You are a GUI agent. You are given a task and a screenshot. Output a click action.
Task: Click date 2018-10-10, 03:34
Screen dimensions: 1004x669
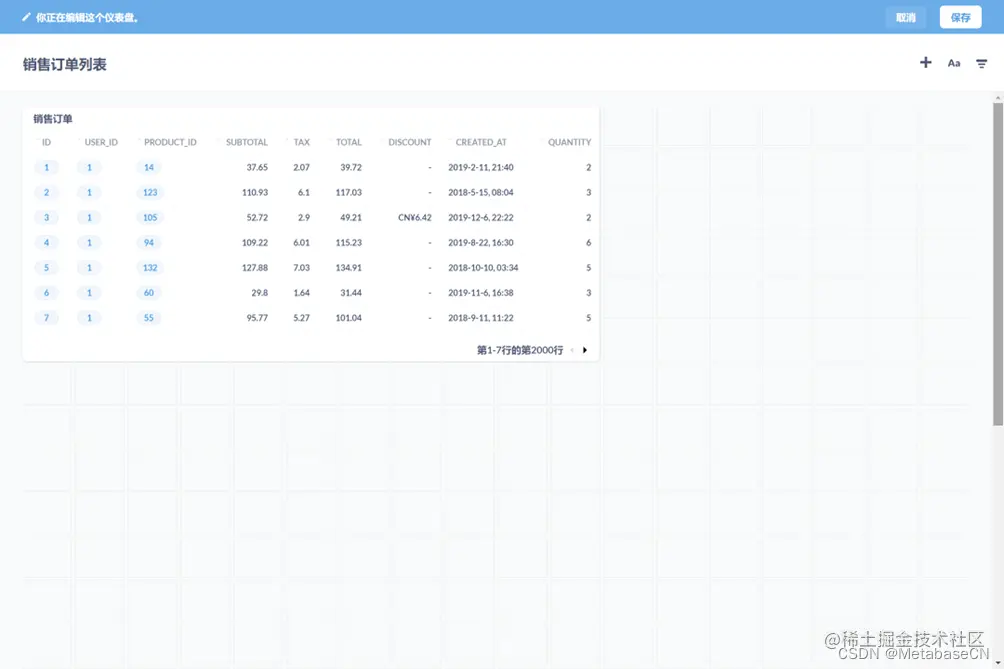click(483, 268)
